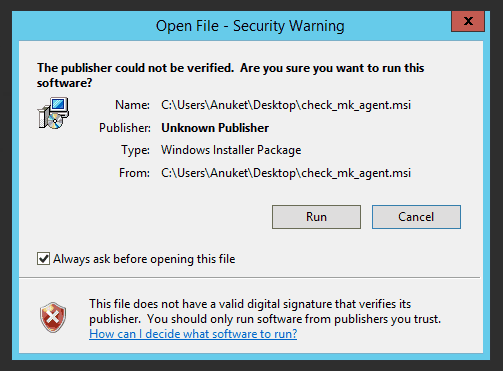Close the Security Warning dialog
Image resolution: width=503 pixels, height=371 pixels.
pos(468,21)
